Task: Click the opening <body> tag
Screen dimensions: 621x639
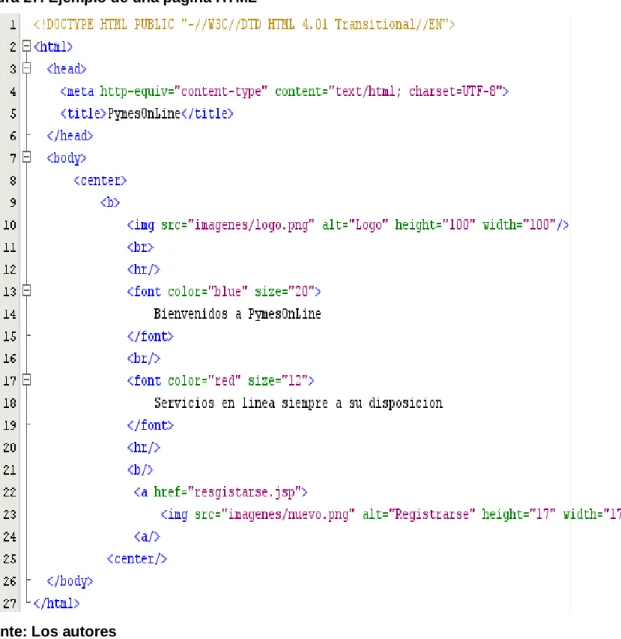Action: [66, 158]
